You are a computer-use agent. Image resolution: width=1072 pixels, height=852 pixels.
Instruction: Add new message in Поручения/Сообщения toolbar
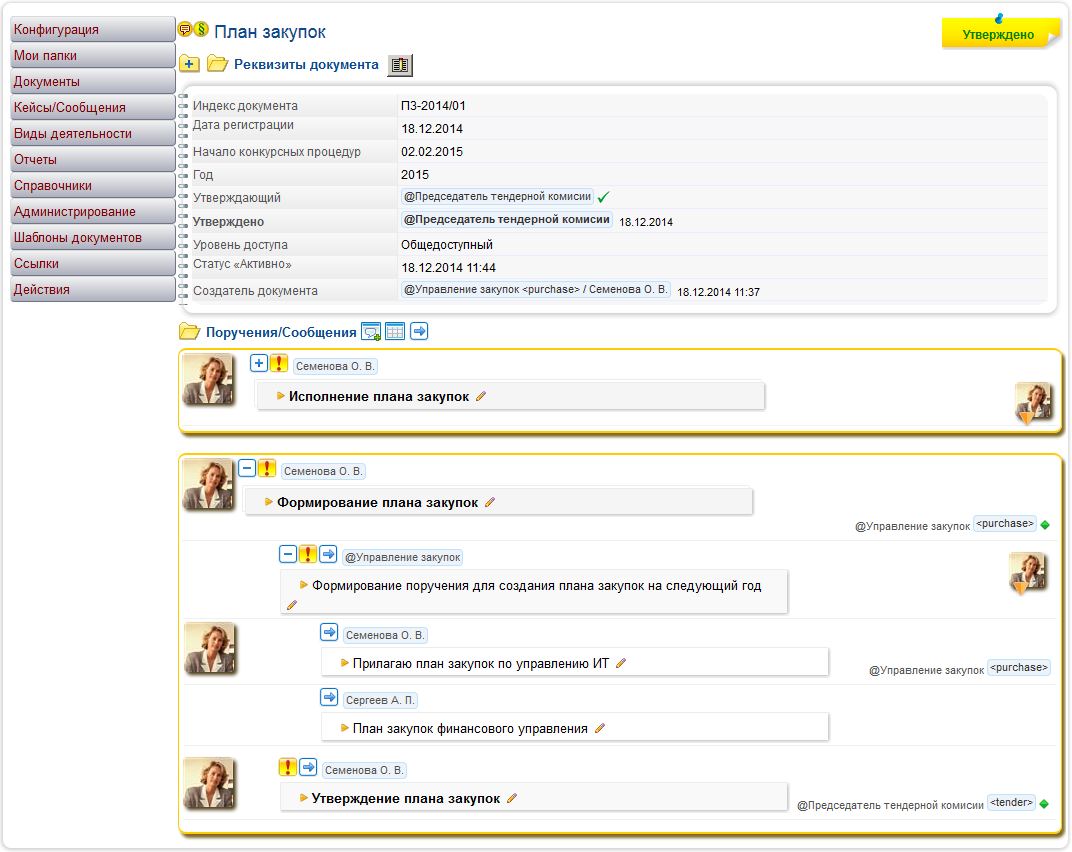click(x=371, y=332)
